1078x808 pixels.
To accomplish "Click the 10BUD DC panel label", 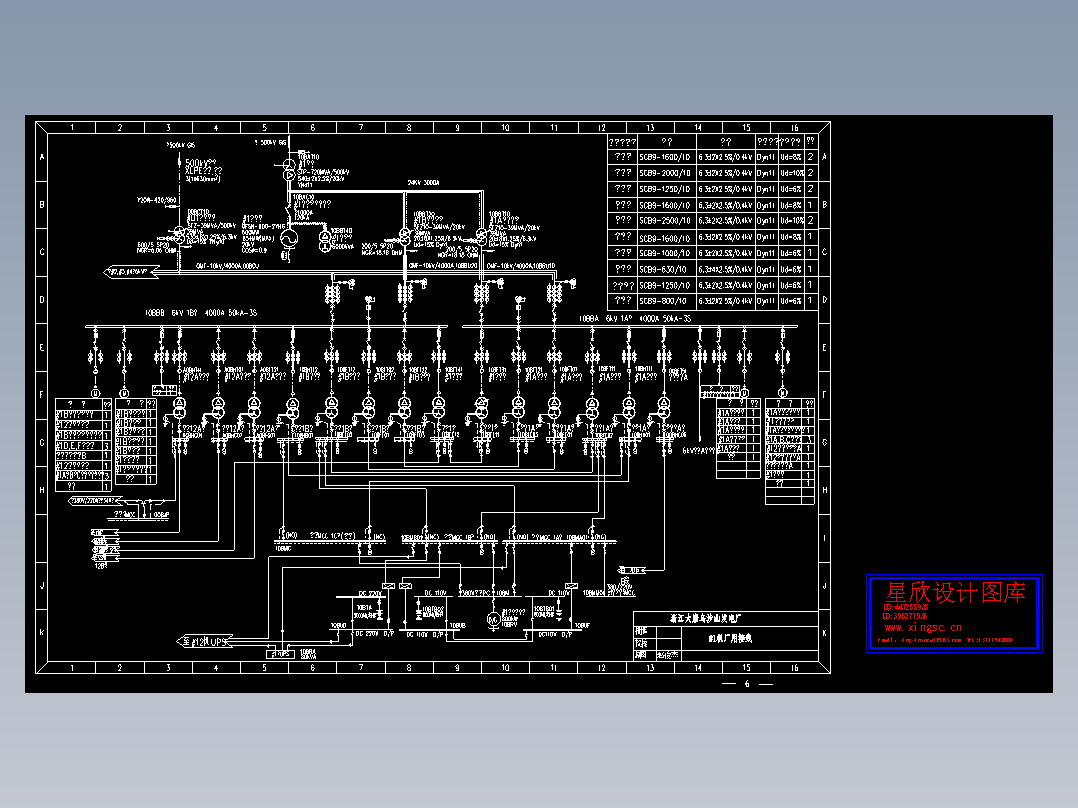I will tap(338, 626).
